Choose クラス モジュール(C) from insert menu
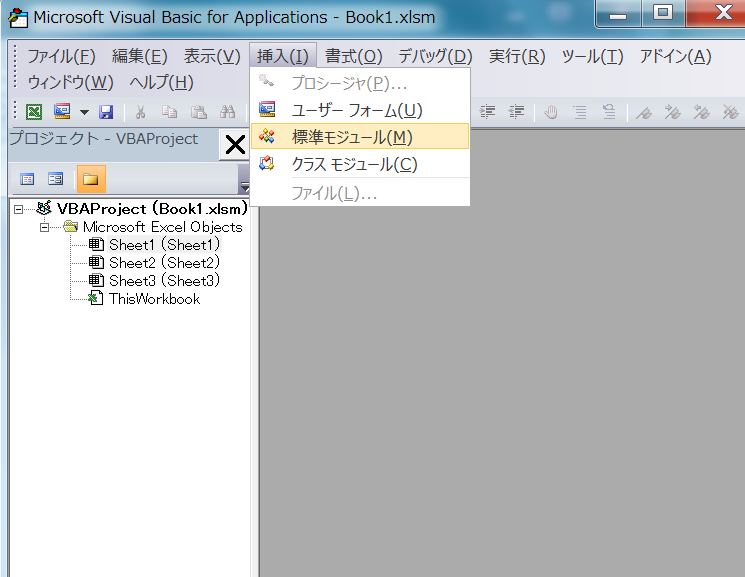The width and height of the screenshot is (745, 577). 360,164
